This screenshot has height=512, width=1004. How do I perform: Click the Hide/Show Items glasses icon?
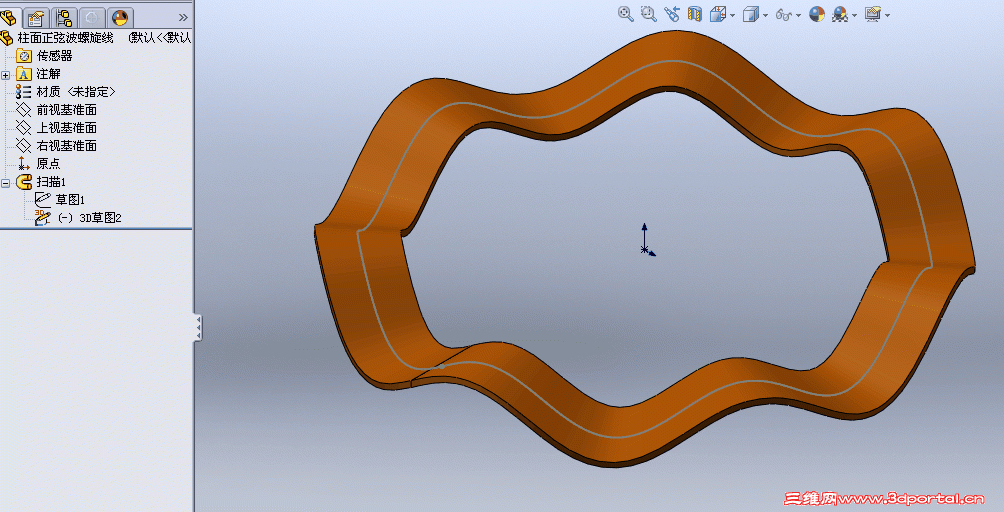[784, 14]
